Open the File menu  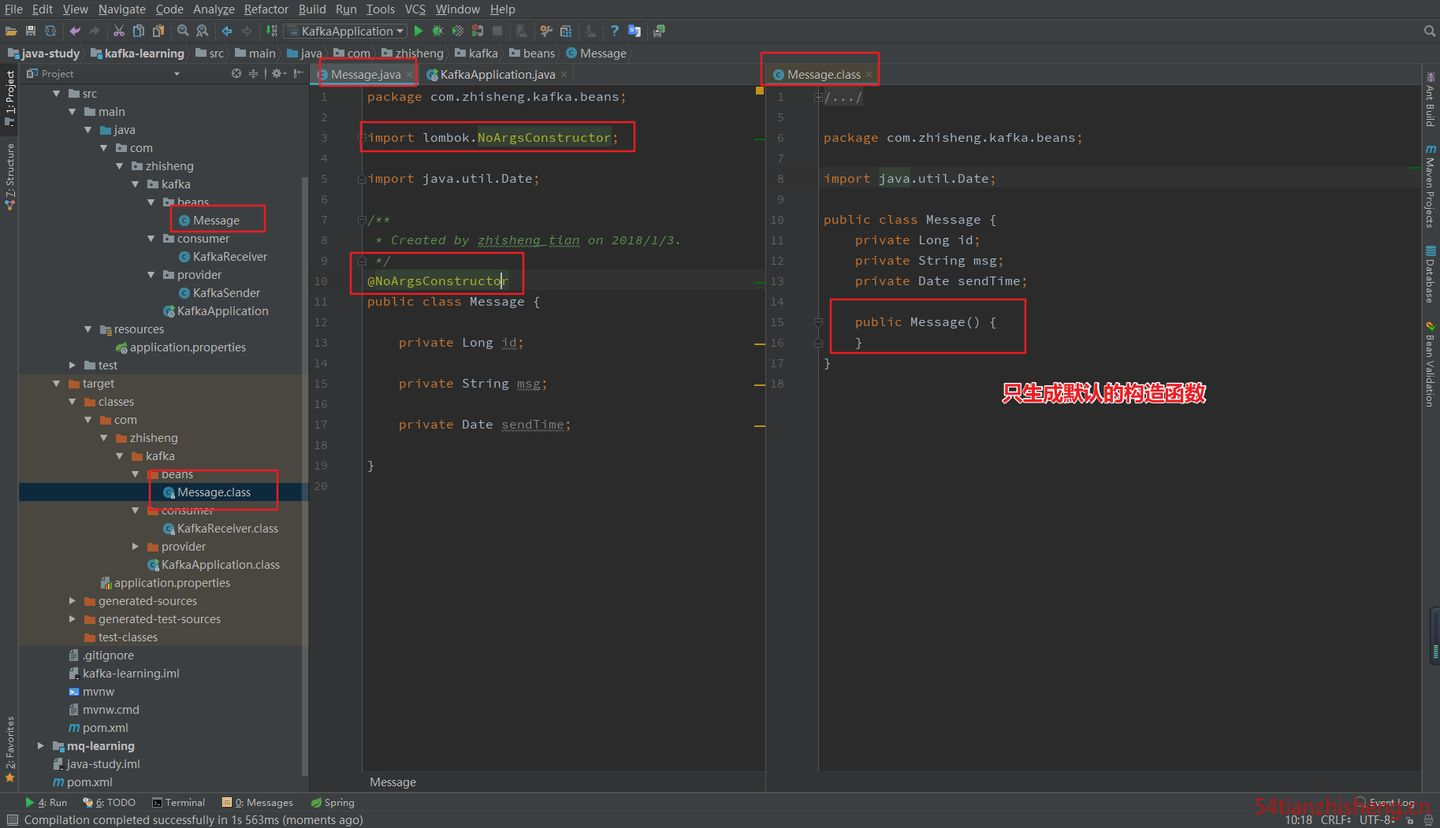pos(13,9)
